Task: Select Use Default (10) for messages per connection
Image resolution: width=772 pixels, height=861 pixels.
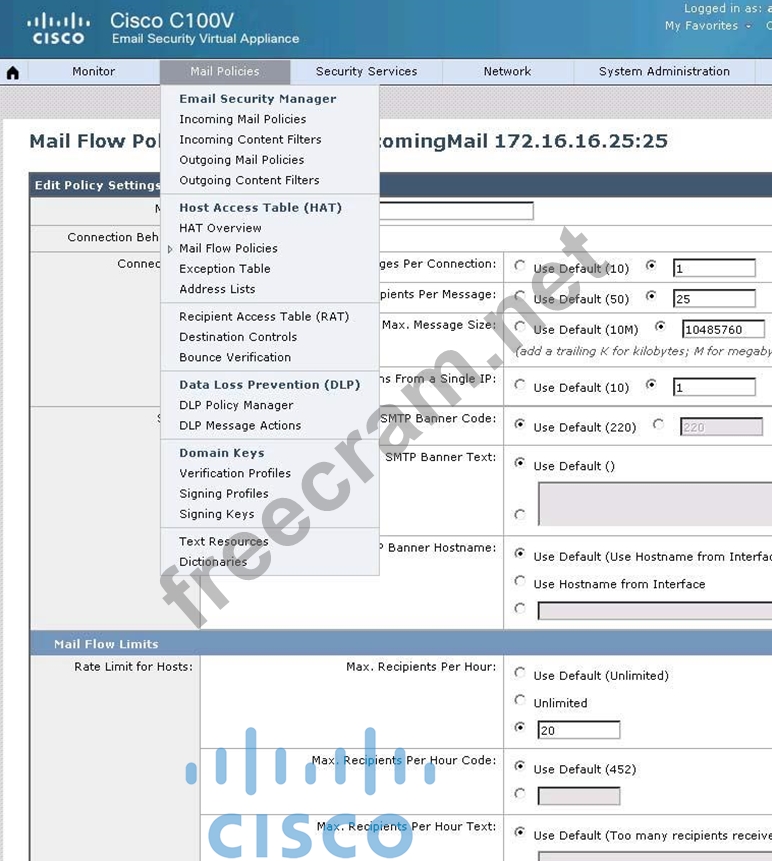Action: point(520,266)
